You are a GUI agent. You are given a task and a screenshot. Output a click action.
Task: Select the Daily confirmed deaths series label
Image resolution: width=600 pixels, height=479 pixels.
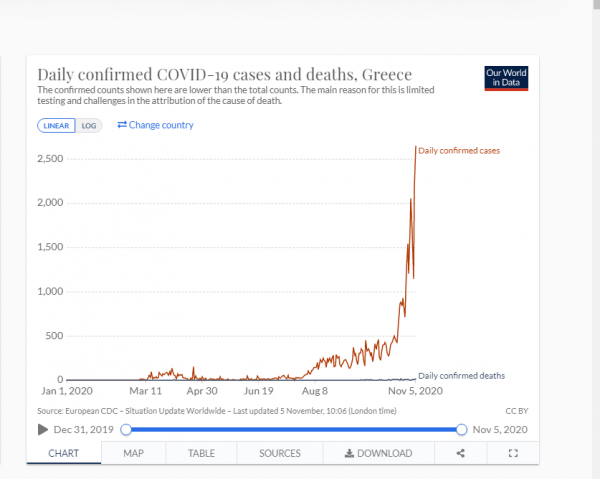pos(460,375)
